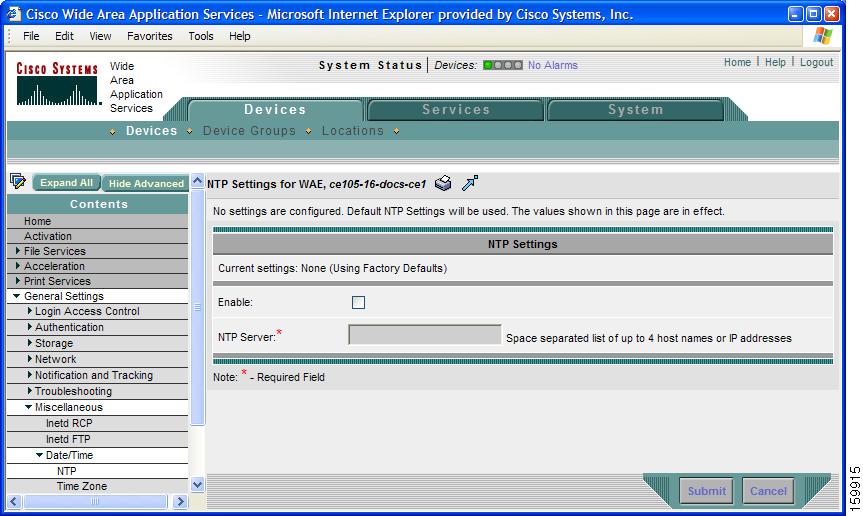Select Time Zone under Date/Time
The height and width of the screenshot is (516, 863).
point(81,486)
